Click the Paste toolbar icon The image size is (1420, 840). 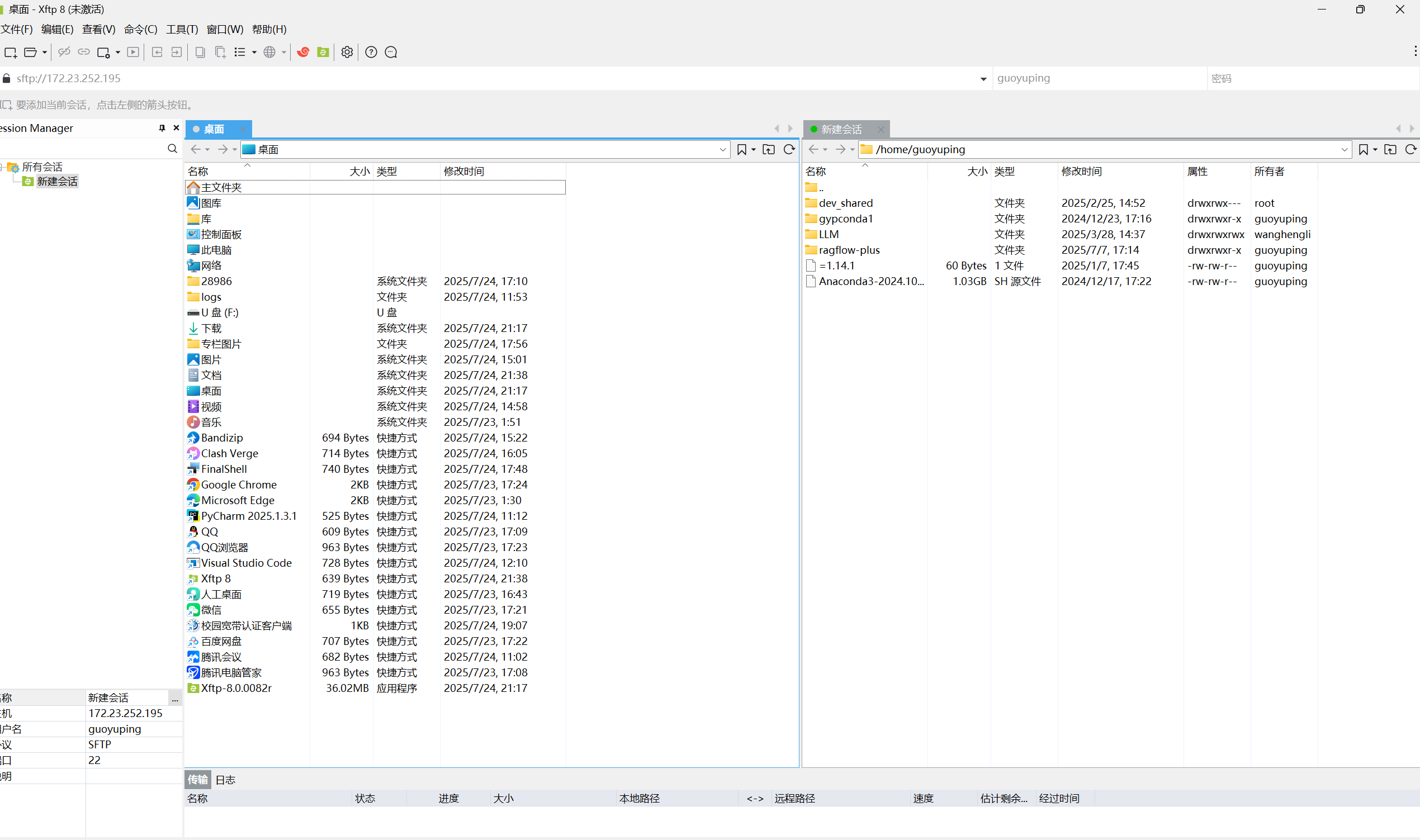220,52
